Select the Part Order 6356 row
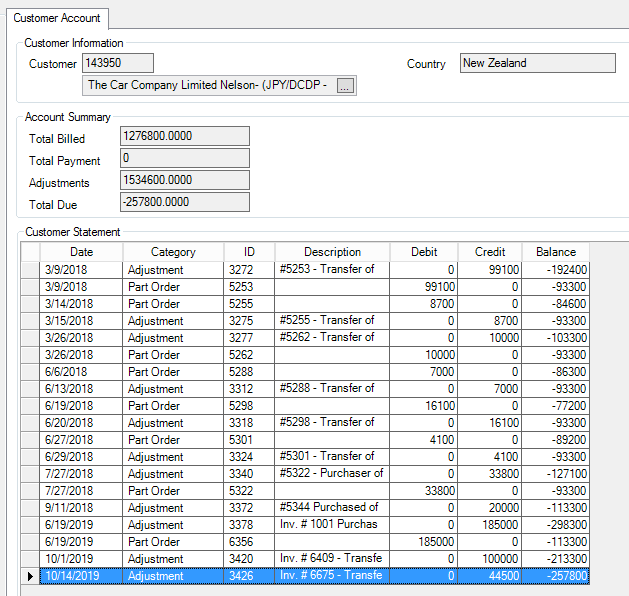This screenshot has height=596, width=629. point(314,542)
